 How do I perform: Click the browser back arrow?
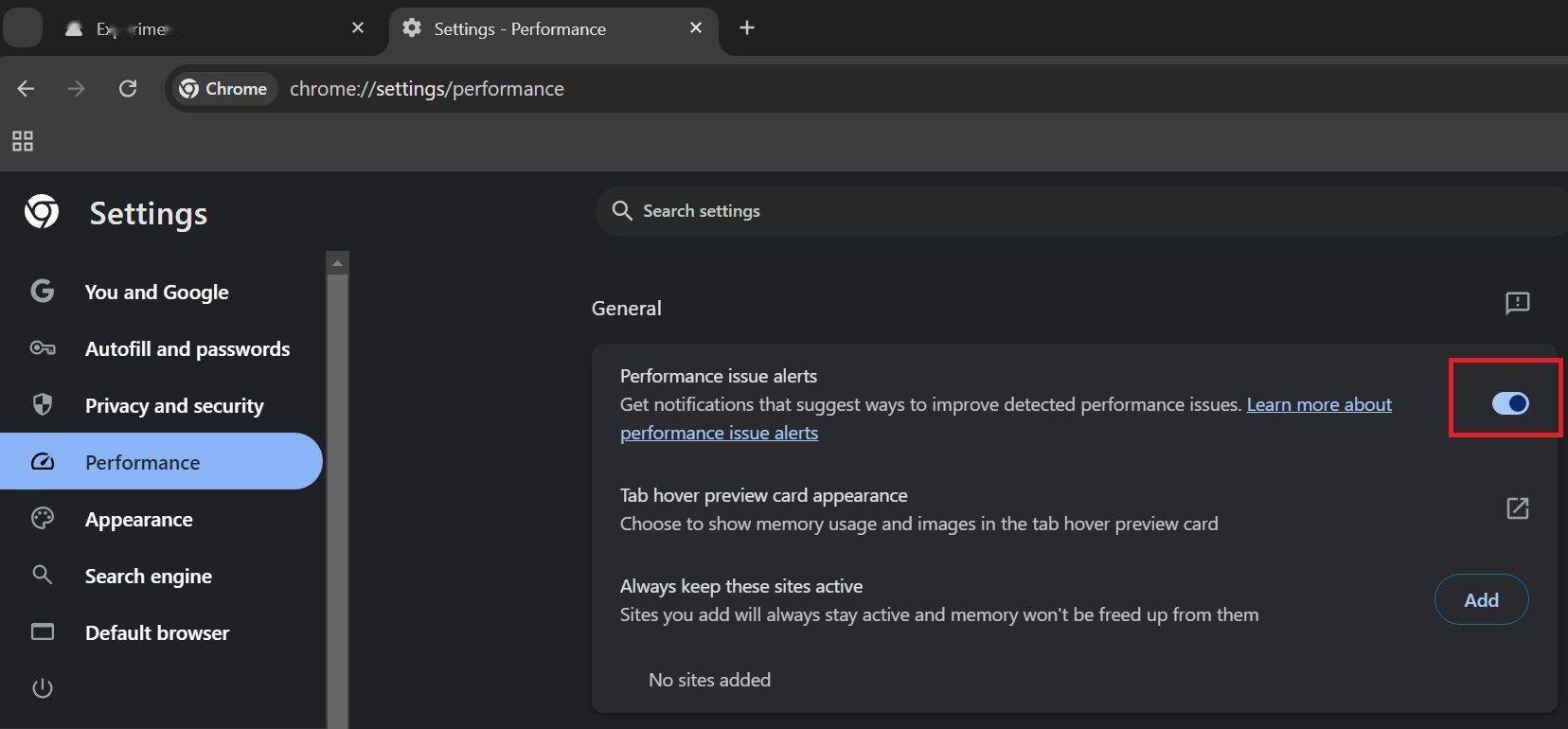tap(26, 88)
